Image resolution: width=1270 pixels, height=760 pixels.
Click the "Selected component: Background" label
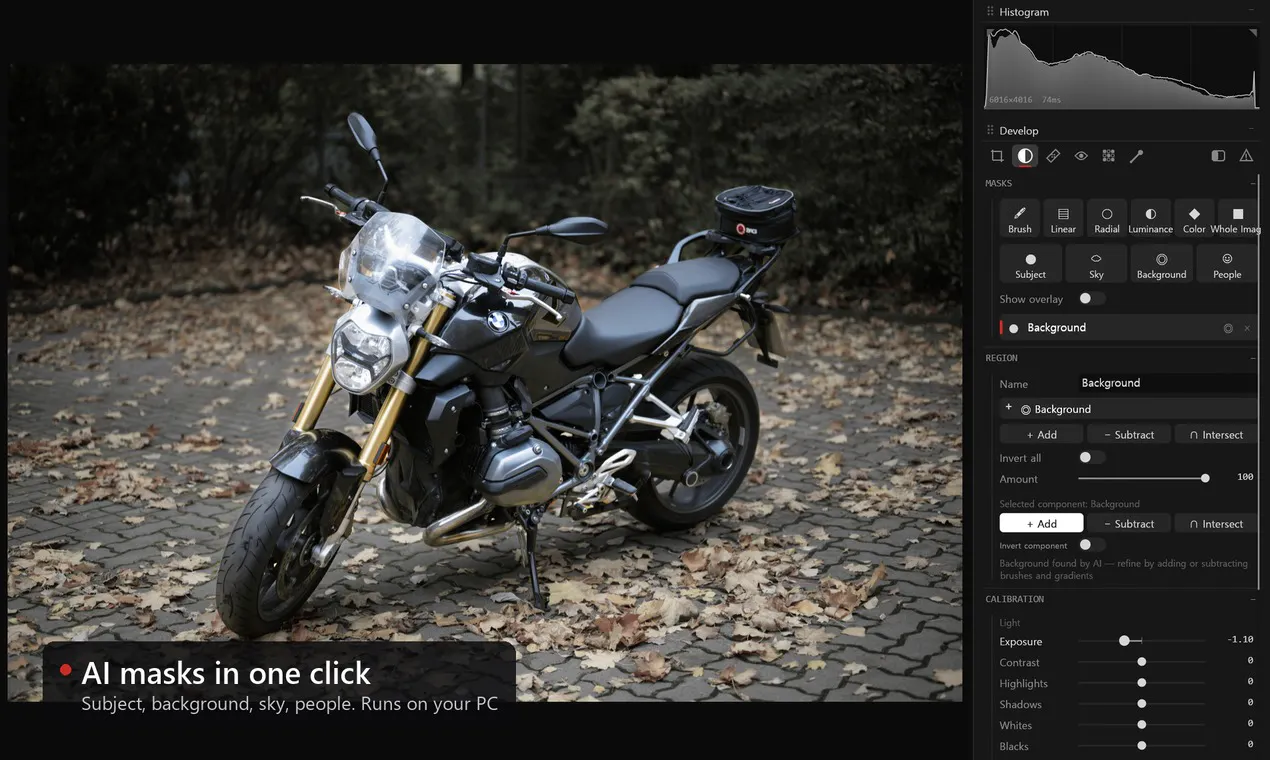[x=1069, y=504]
